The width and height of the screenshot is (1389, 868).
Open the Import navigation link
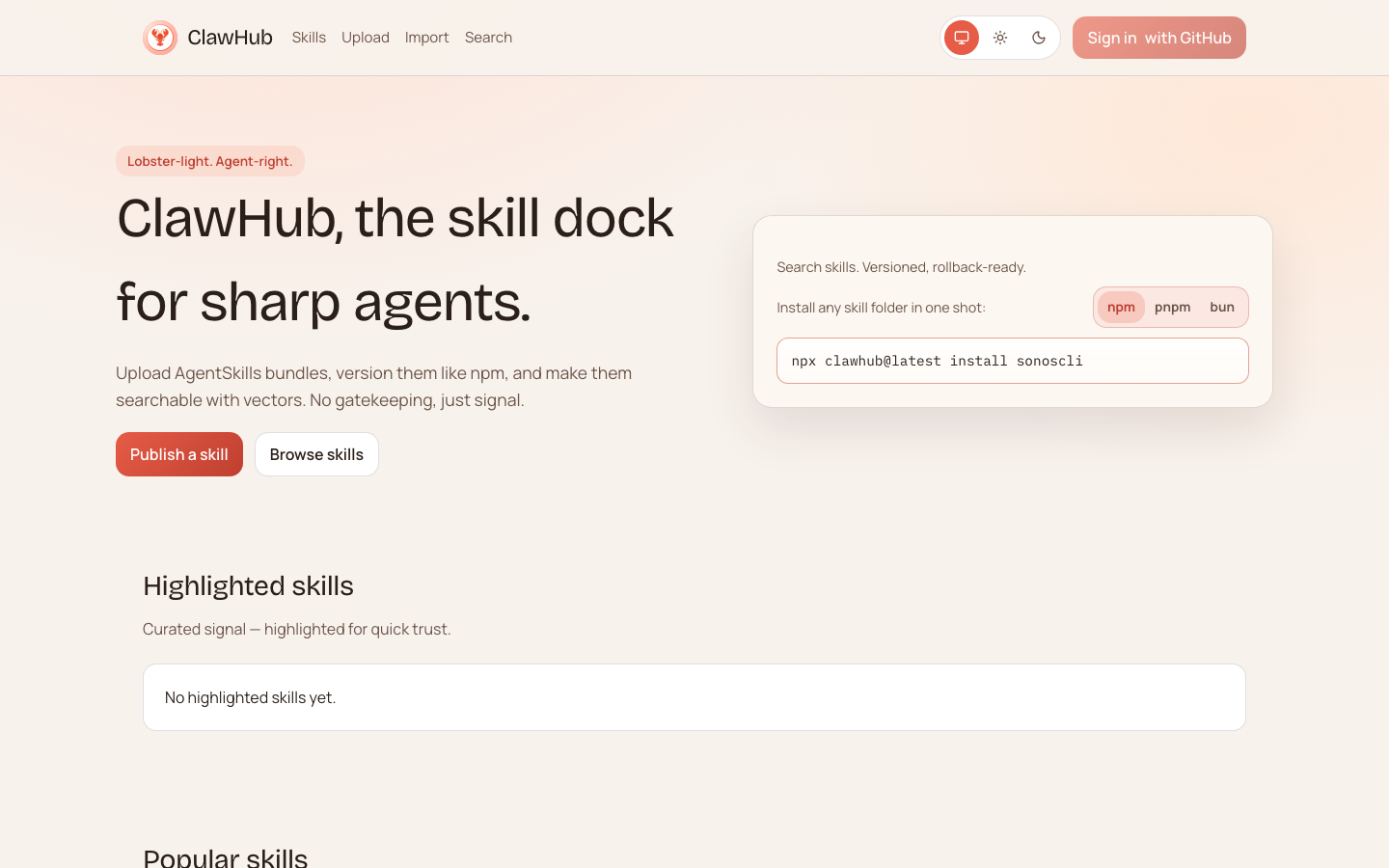point(426,38)
